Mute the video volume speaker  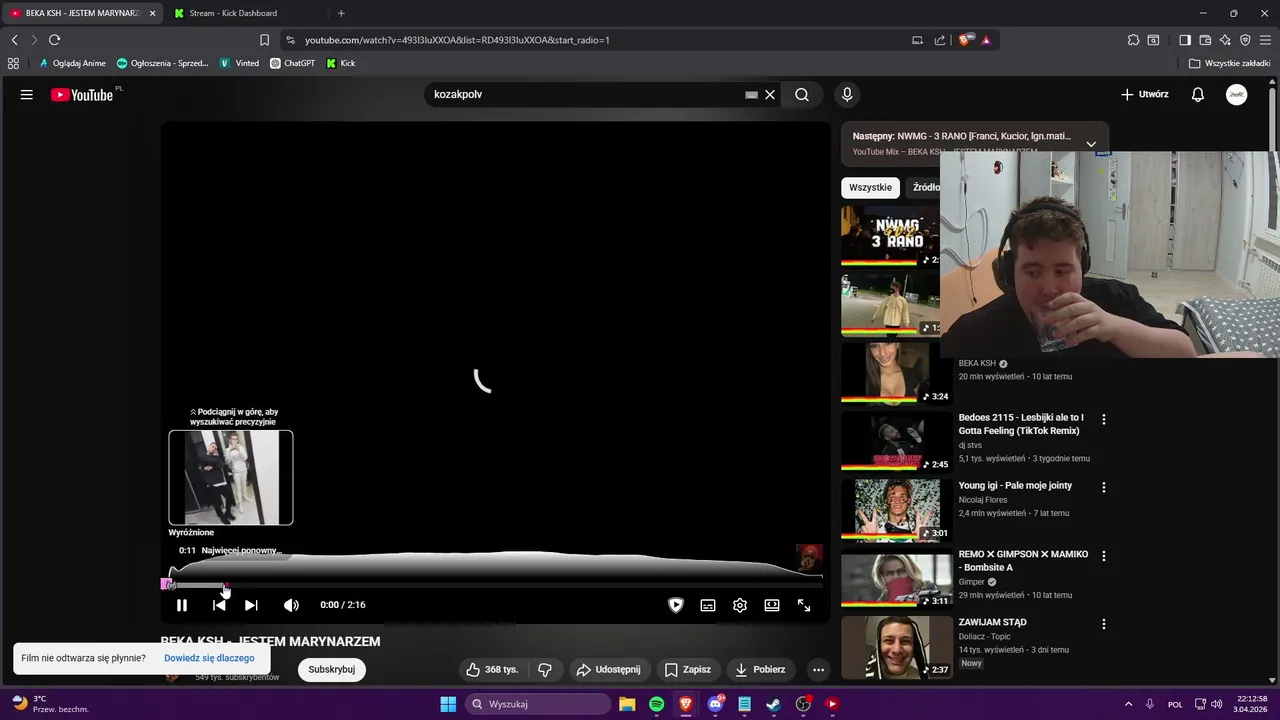tap(291, 605)
